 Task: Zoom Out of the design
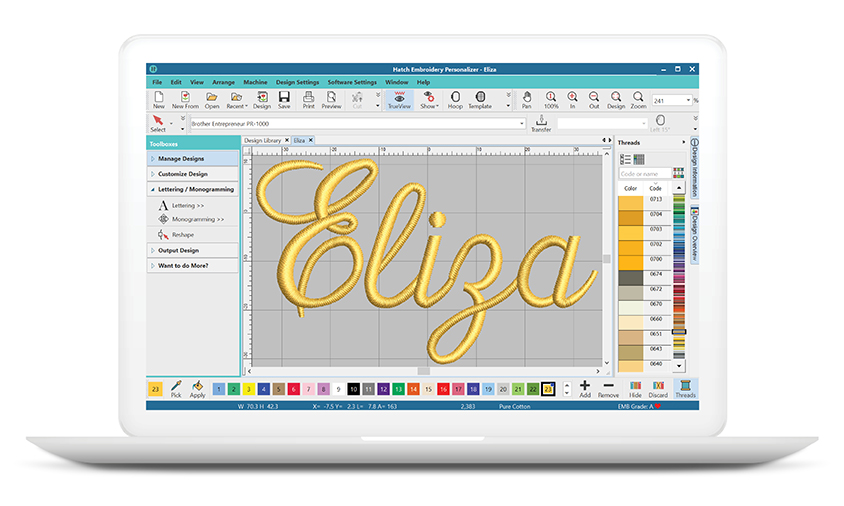click(594, 100)
